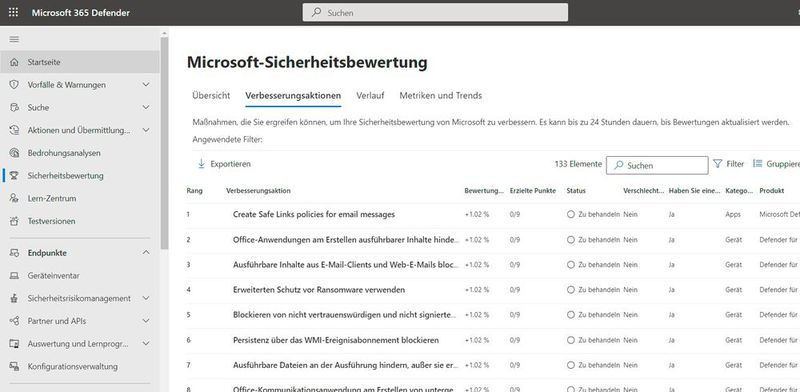Select status circle for Create Safe Links row
This screenshot has width=800, height=392.
(x=571, y=214)
